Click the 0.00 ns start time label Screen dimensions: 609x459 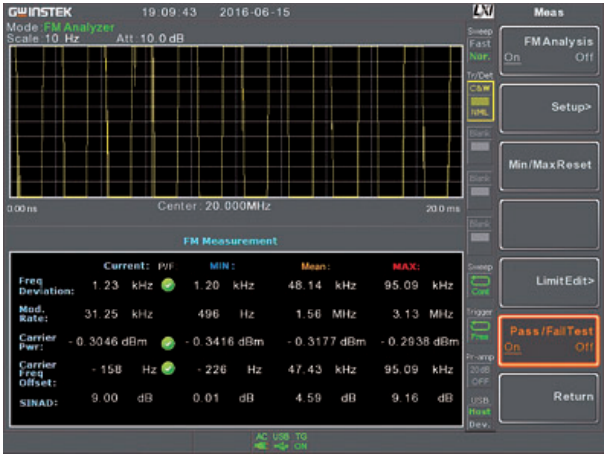click(22, 209)
